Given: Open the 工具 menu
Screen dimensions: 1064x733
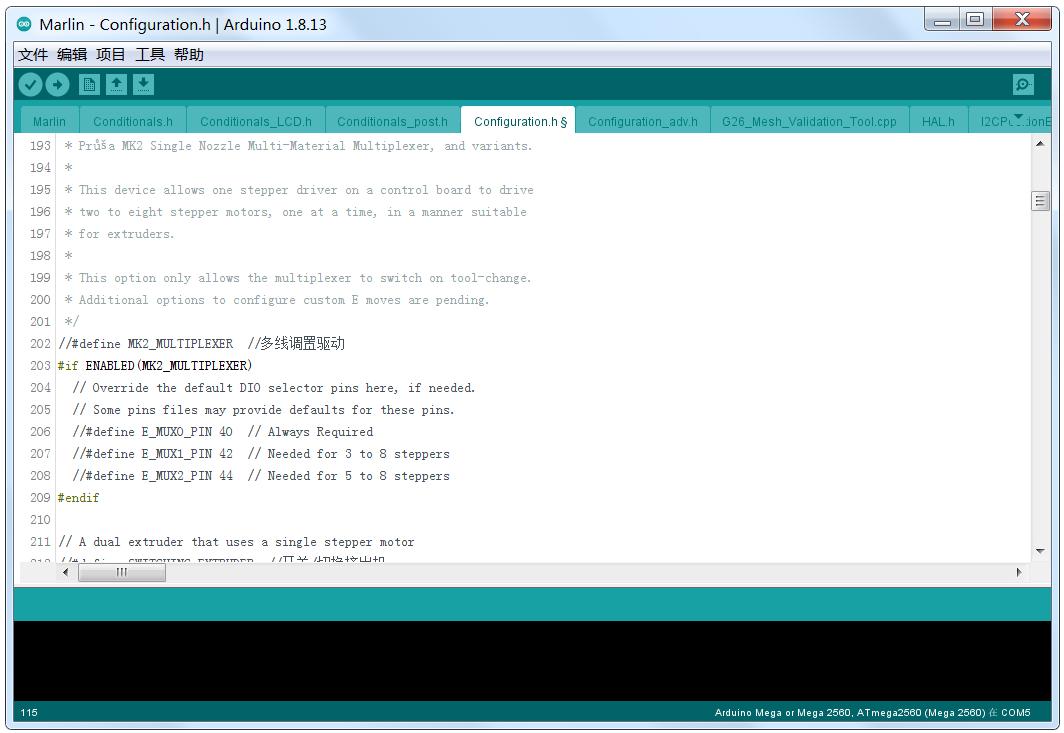Looking at the screenshot, I should pyautogui.click(x=150, y=55).
